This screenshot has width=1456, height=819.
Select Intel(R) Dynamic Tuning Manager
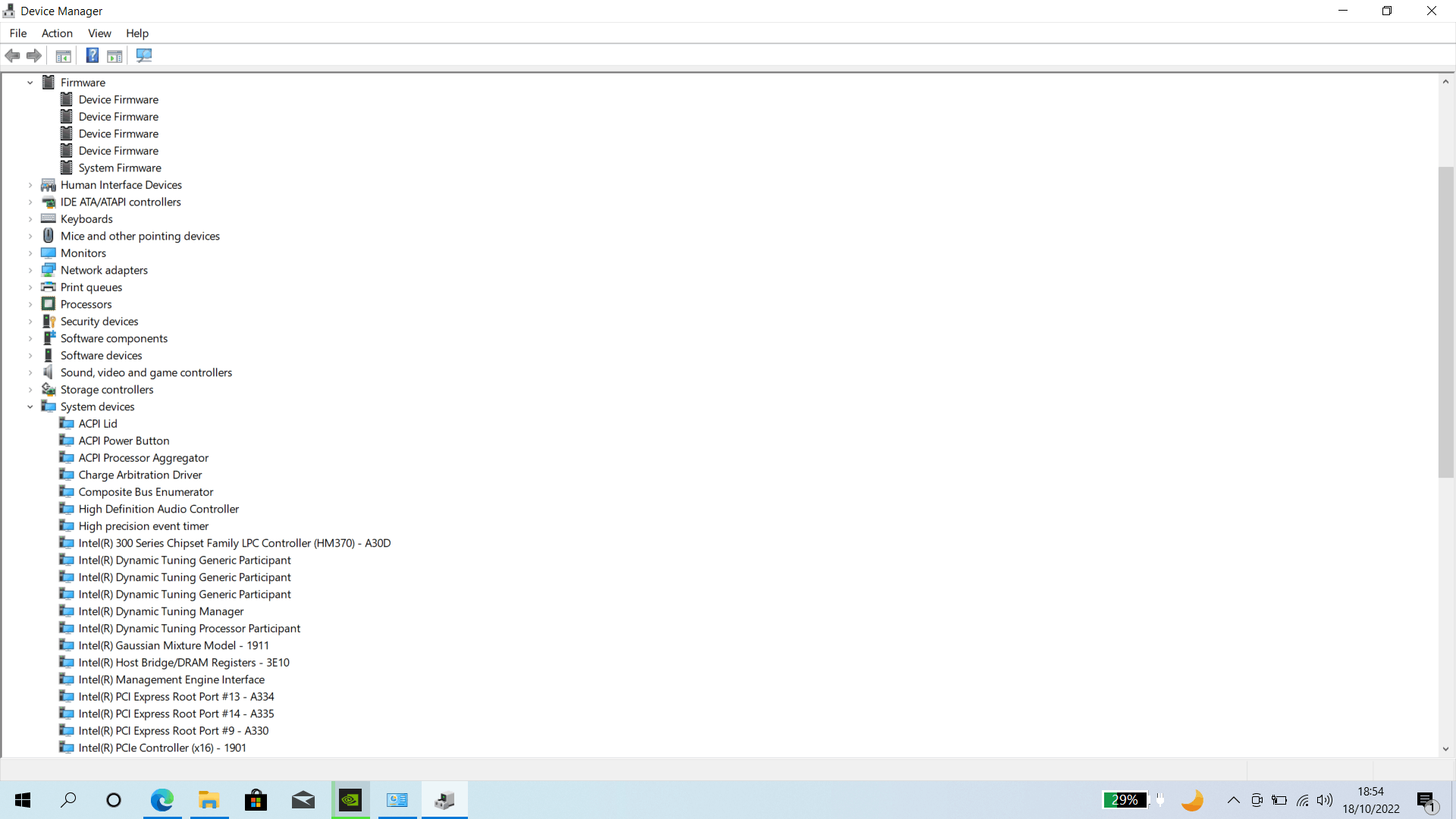(161, 611)
